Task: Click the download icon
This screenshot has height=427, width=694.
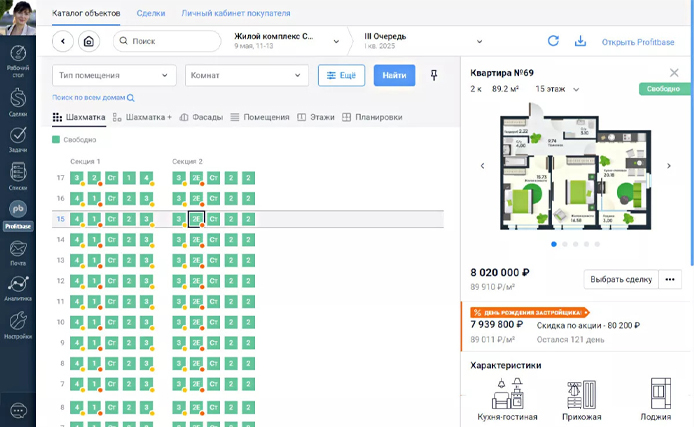Action: (581, 41)
